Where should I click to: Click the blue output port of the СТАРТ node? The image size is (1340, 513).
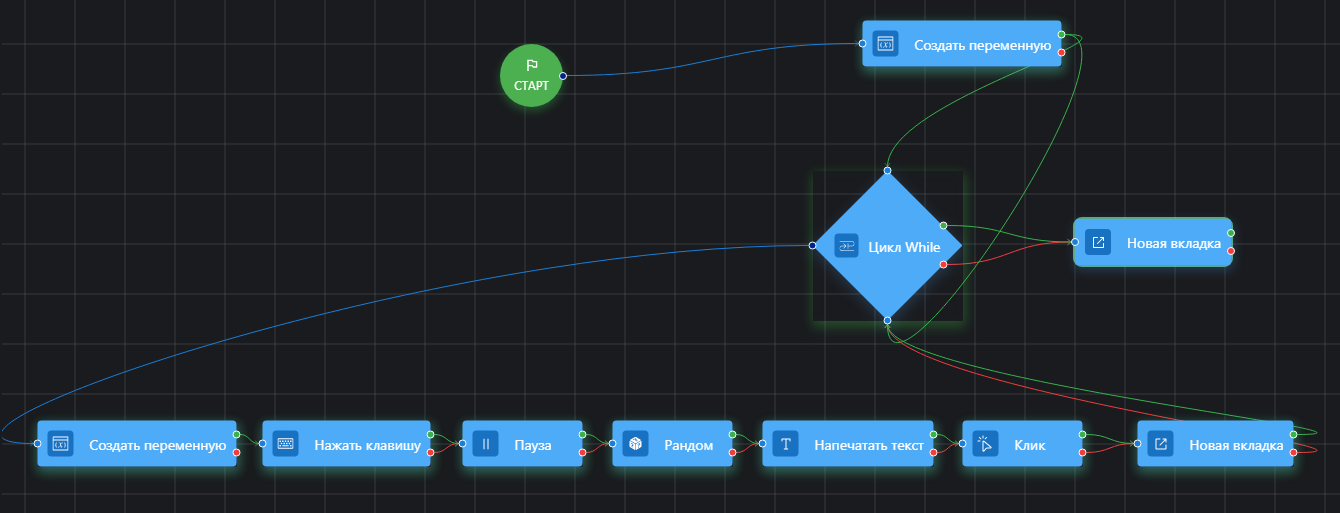point(563,76)
